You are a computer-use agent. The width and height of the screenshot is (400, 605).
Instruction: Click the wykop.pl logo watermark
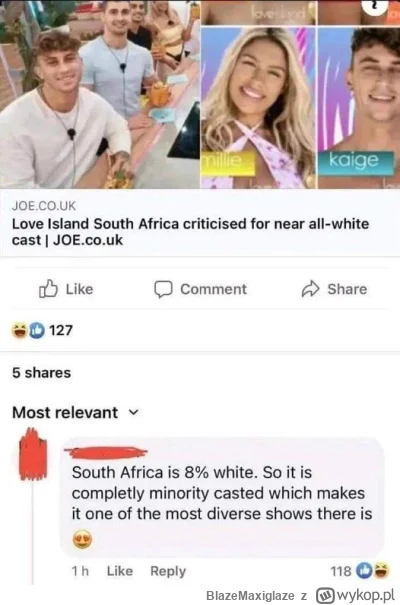click(356, 595)
